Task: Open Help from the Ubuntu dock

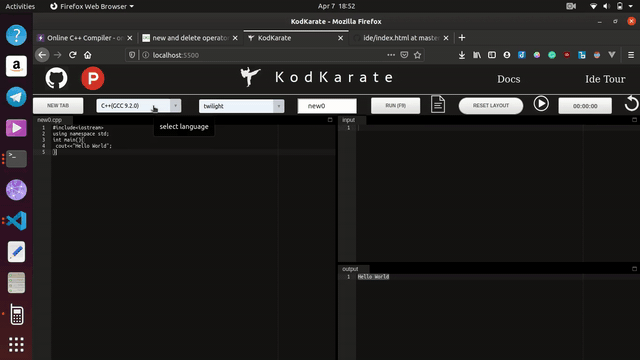Action: click(x=16, y=35)
